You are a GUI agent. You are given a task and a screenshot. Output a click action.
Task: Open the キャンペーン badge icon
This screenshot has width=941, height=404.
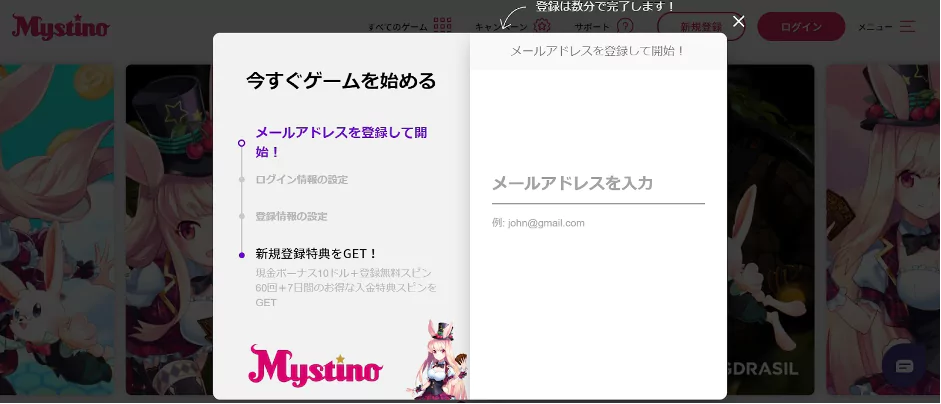542,26
